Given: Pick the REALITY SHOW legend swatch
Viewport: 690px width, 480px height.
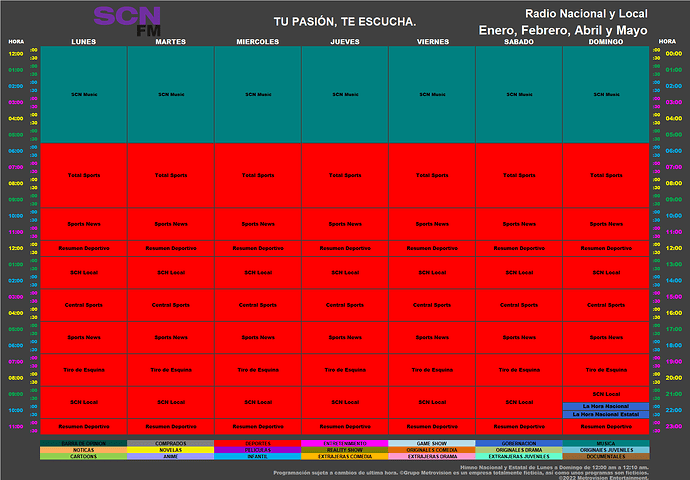Looking at the screenshot, I should (345, 450).
